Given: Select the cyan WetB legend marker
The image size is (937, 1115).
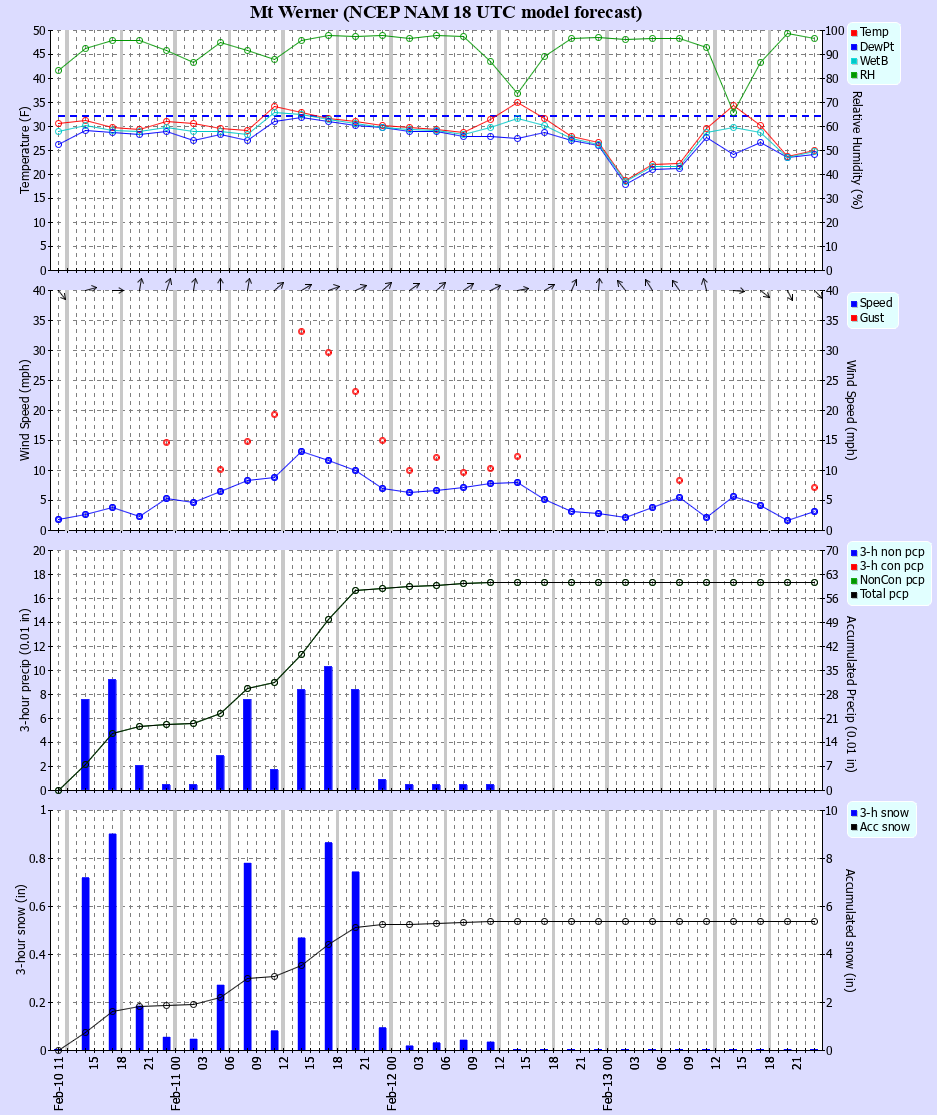Looking at the screenshot, I should [x=853, y=61].
